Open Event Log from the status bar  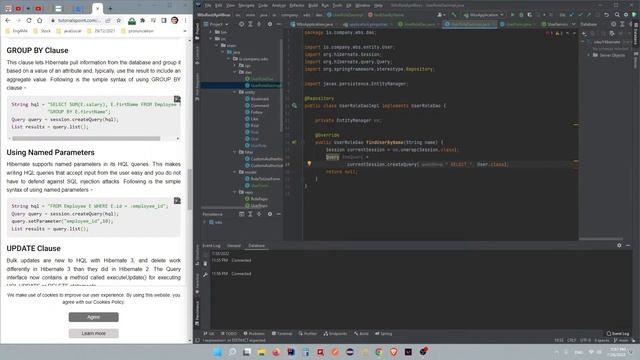tap(618, 333)
